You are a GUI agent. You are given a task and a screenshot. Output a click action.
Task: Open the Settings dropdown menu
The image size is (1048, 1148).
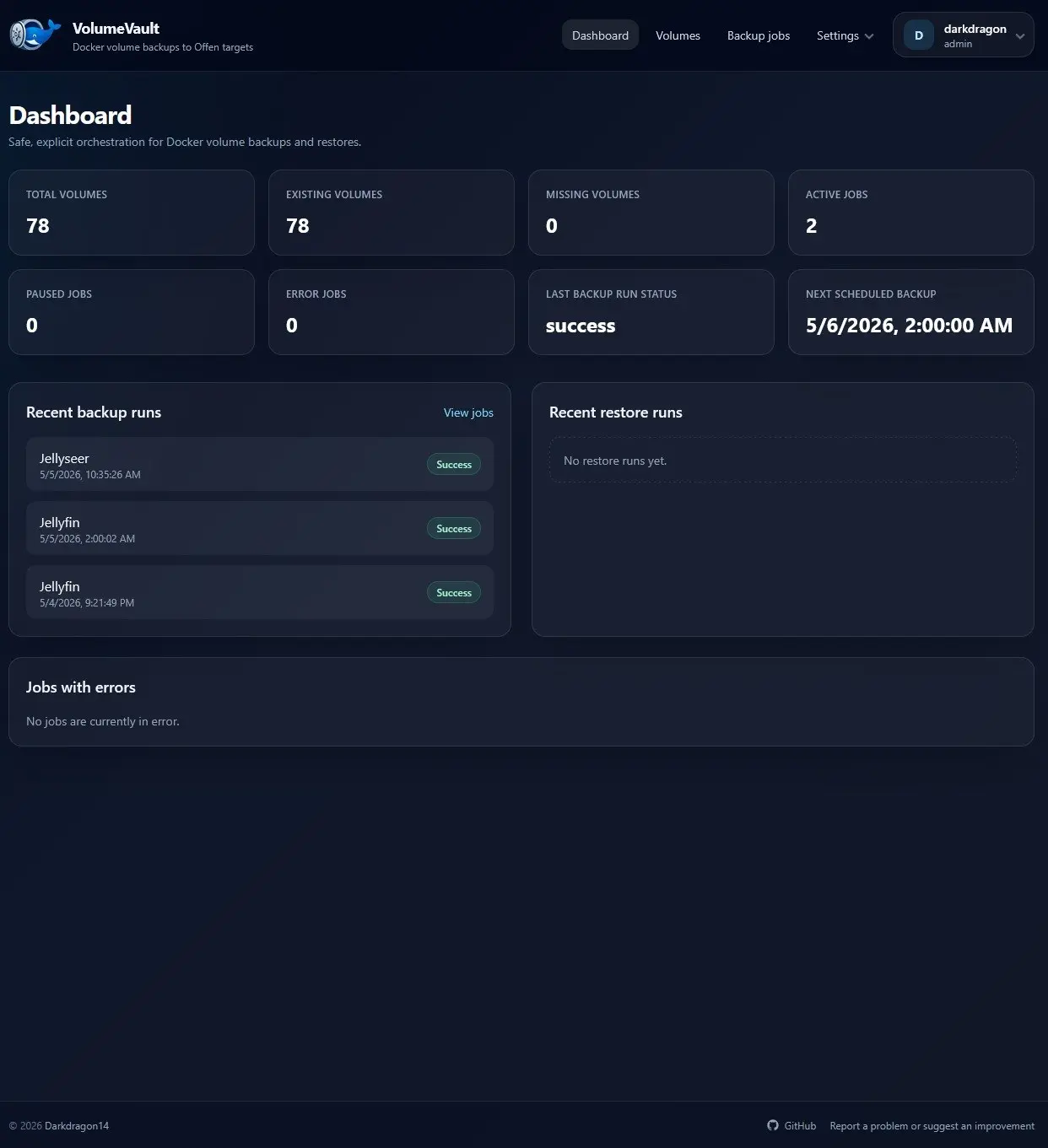[845, 35]
